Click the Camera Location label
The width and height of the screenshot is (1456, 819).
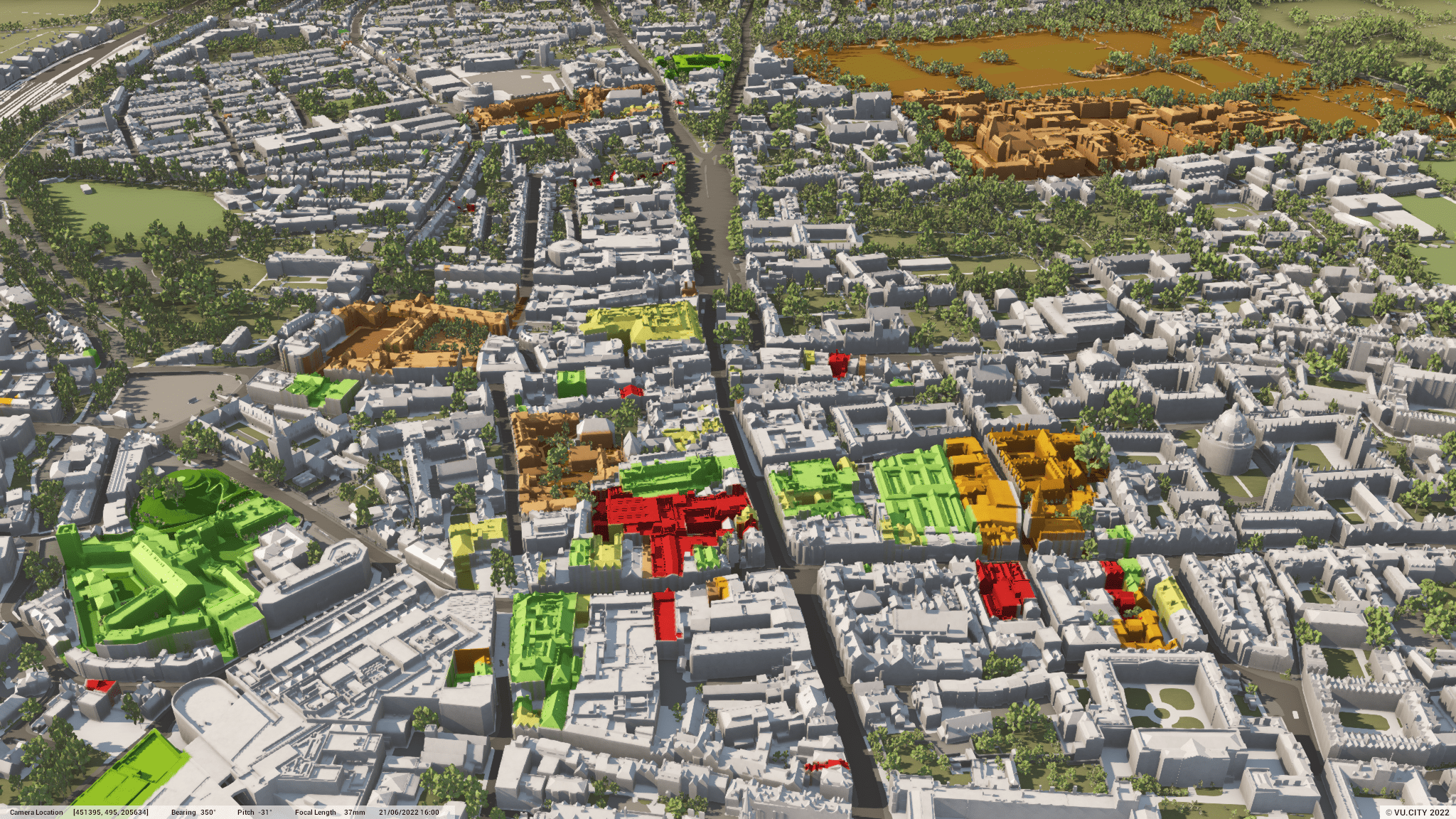coord(36,812)
